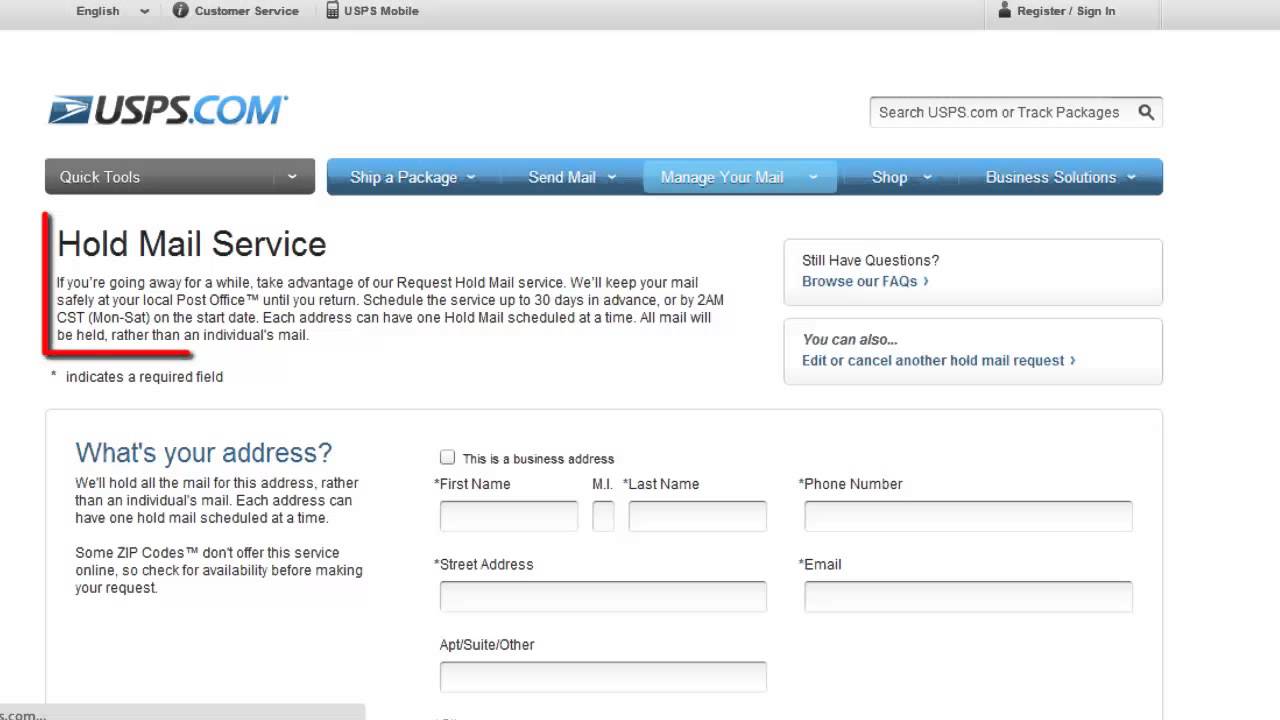Click the USPS.COM logo
This screenshot has height=720, width=1280.
pos(168,110)
